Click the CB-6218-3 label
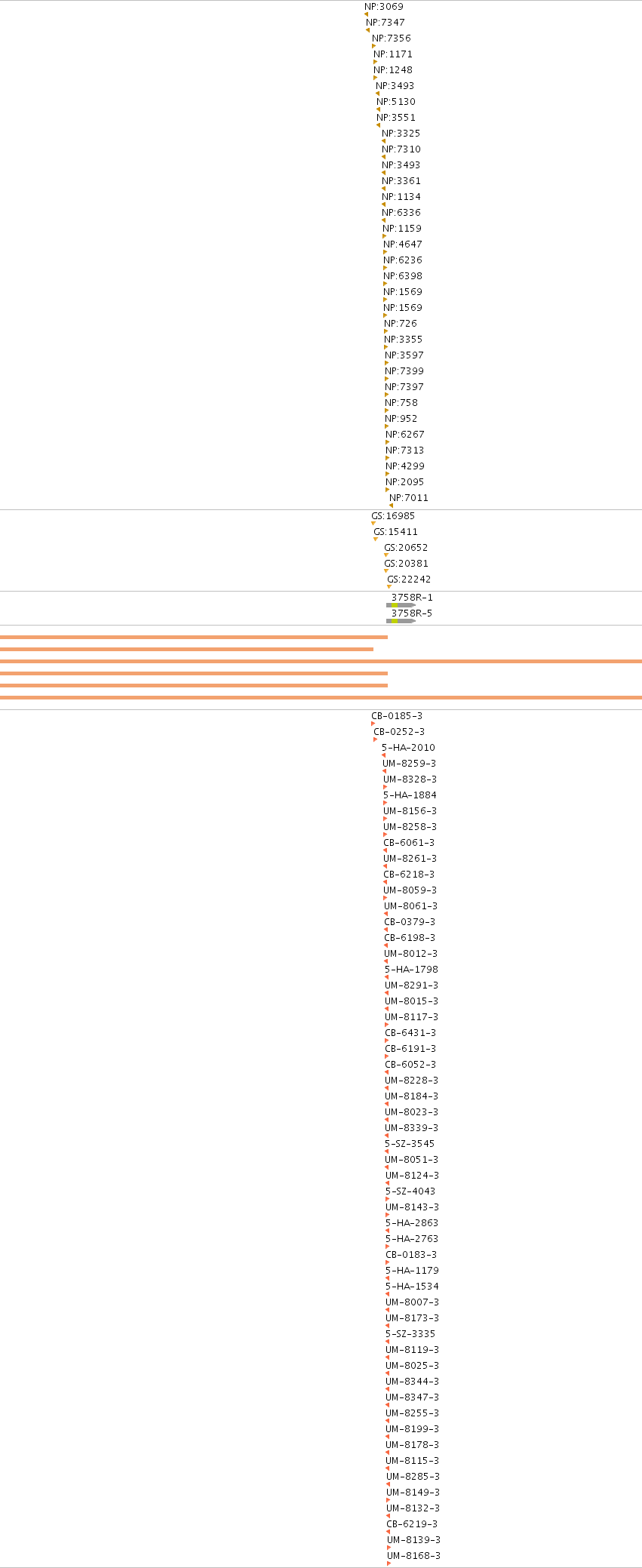The height and width of the screenshot is (1568, 642). coord(409,875)
